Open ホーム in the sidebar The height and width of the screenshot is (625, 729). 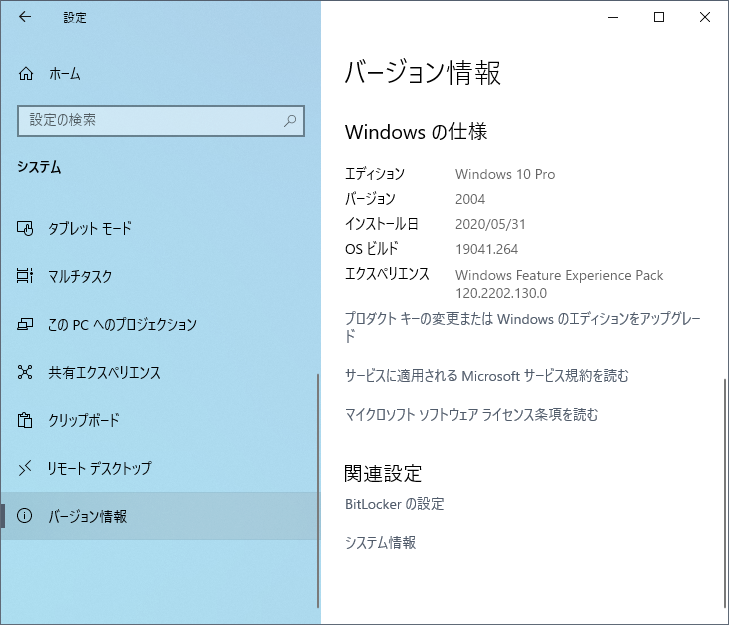coord(160,73)
